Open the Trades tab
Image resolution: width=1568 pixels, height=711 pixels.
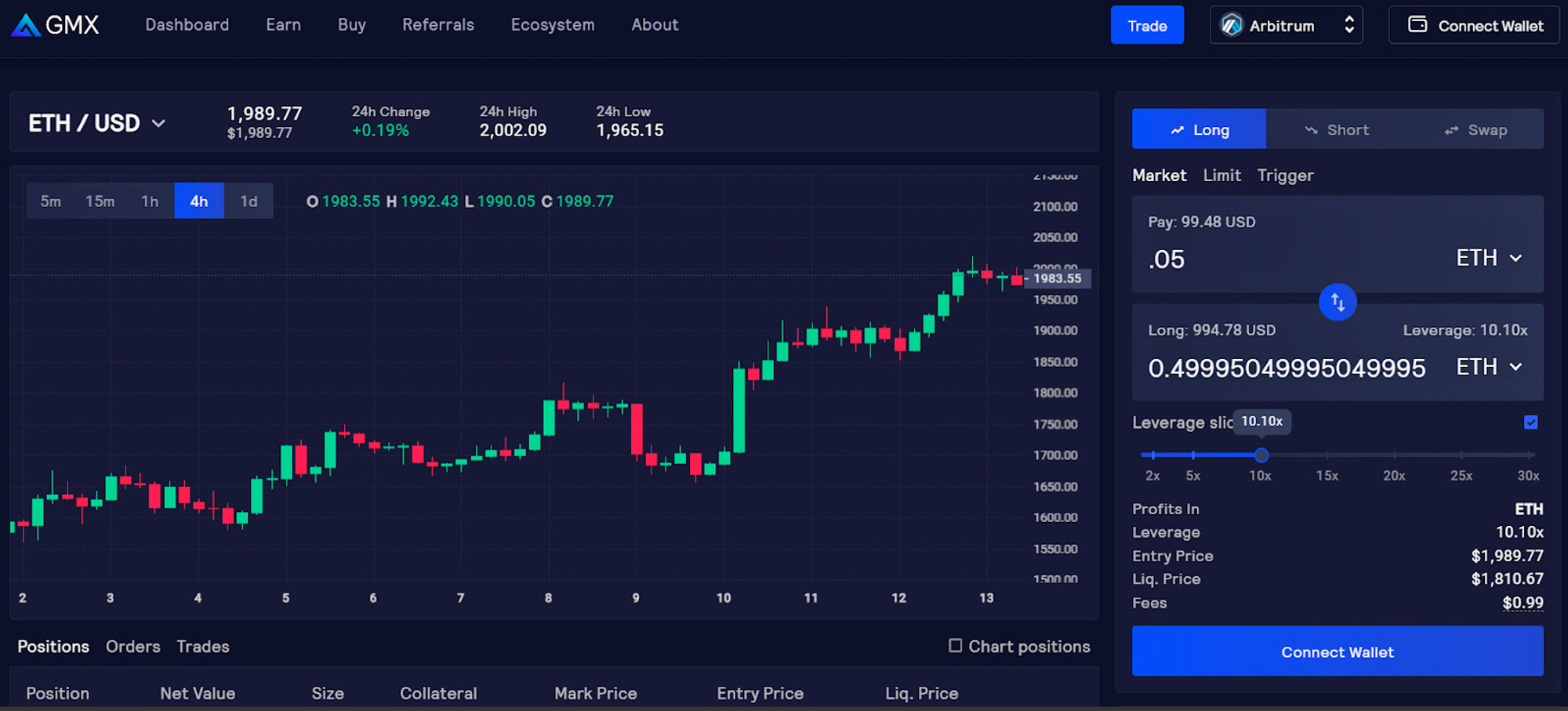pos(203,647)
